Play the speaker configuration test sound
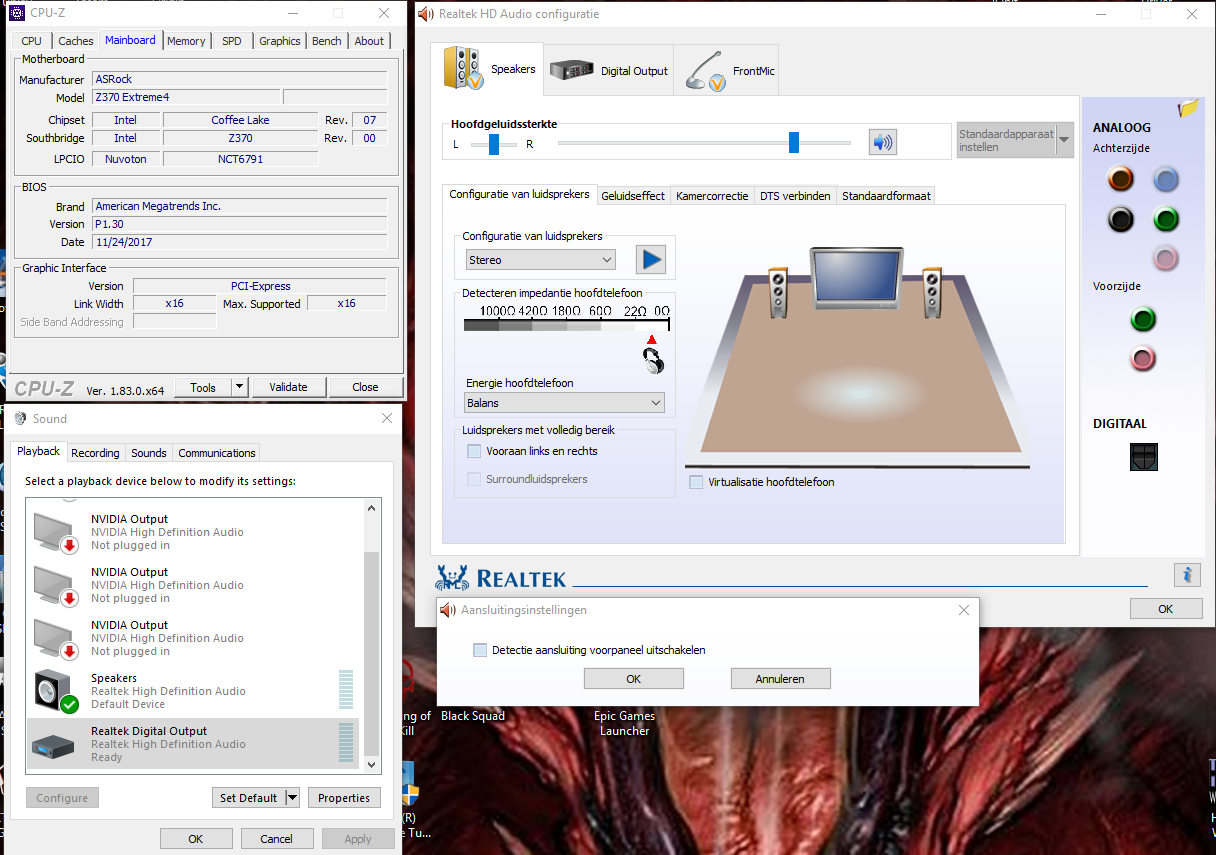The height and width of the screenshot is (855, 1216). pos(650,260)
